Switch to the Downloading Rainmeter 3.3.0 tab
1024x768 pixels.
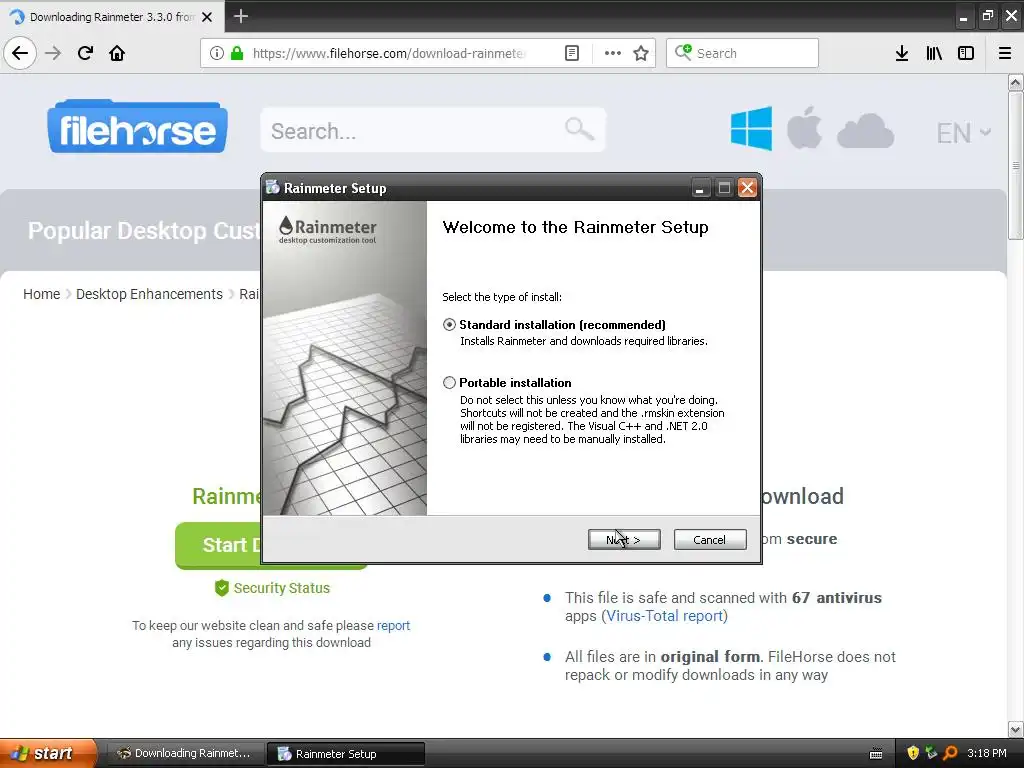(112, 17)
